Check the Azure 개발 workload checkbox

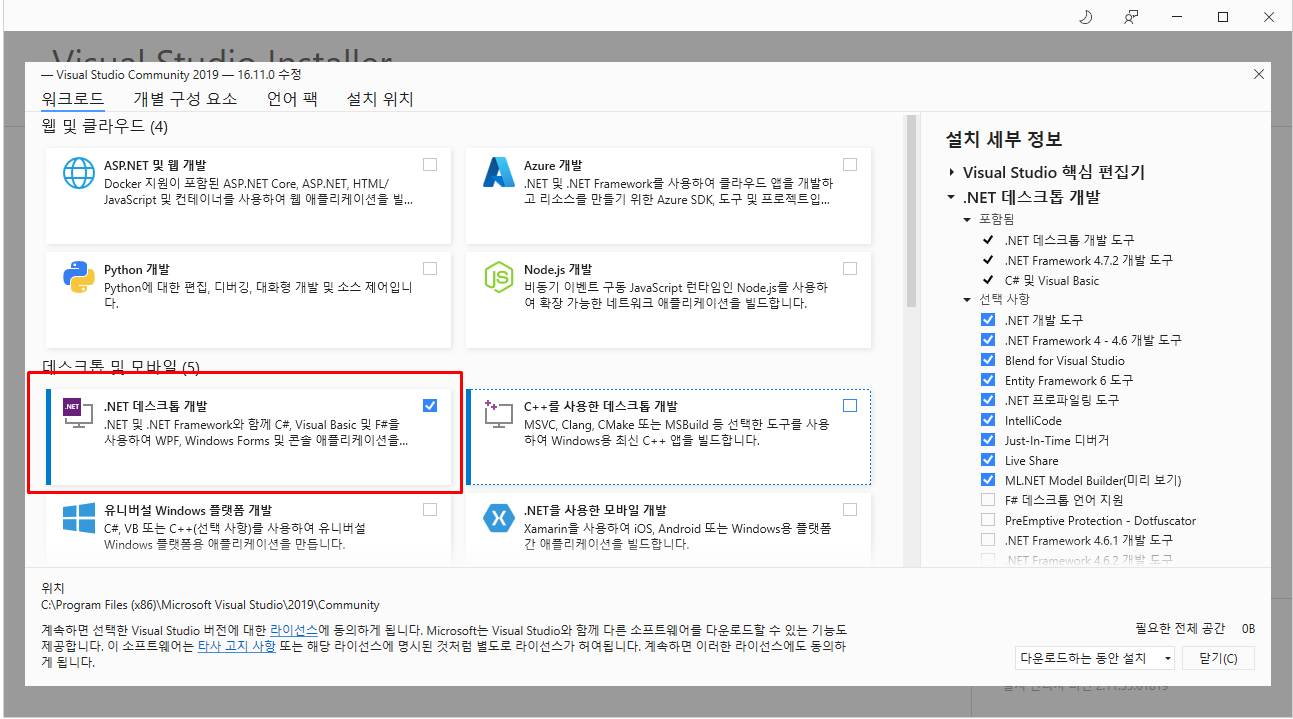click(x=850, y=164)
